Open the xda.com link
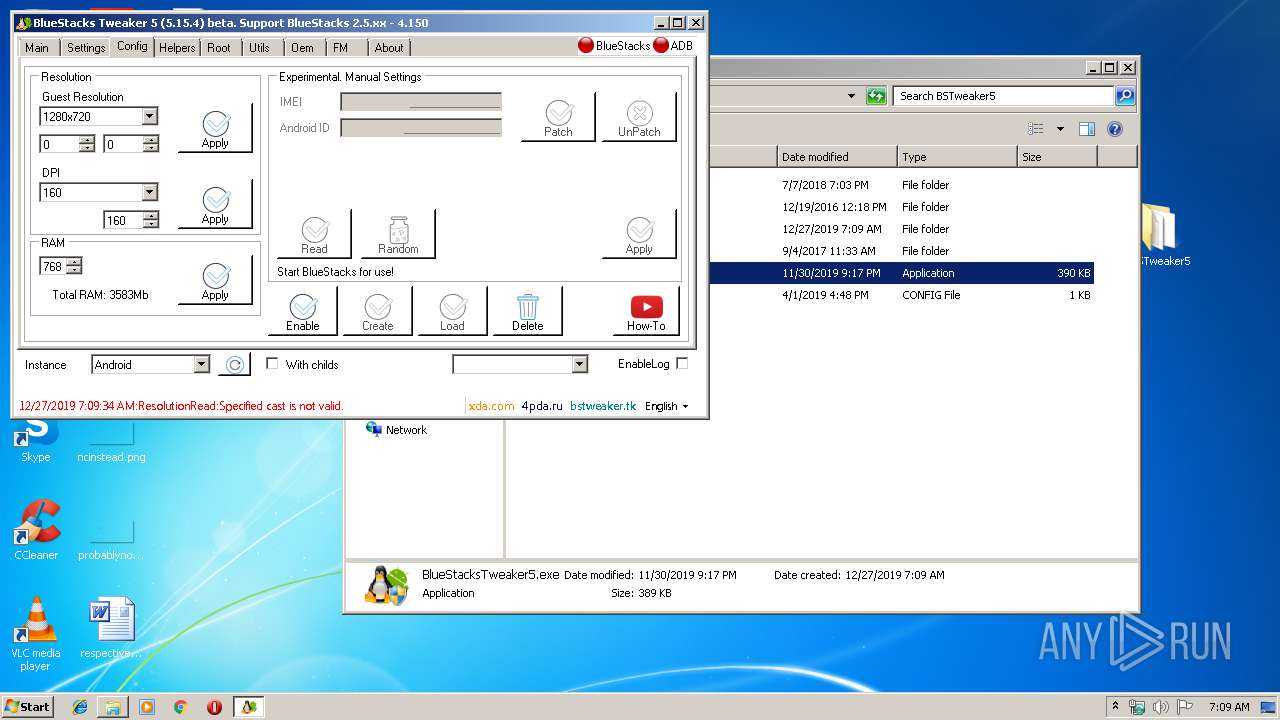This screenshot has height=720, width=1280. pos(491,406)
